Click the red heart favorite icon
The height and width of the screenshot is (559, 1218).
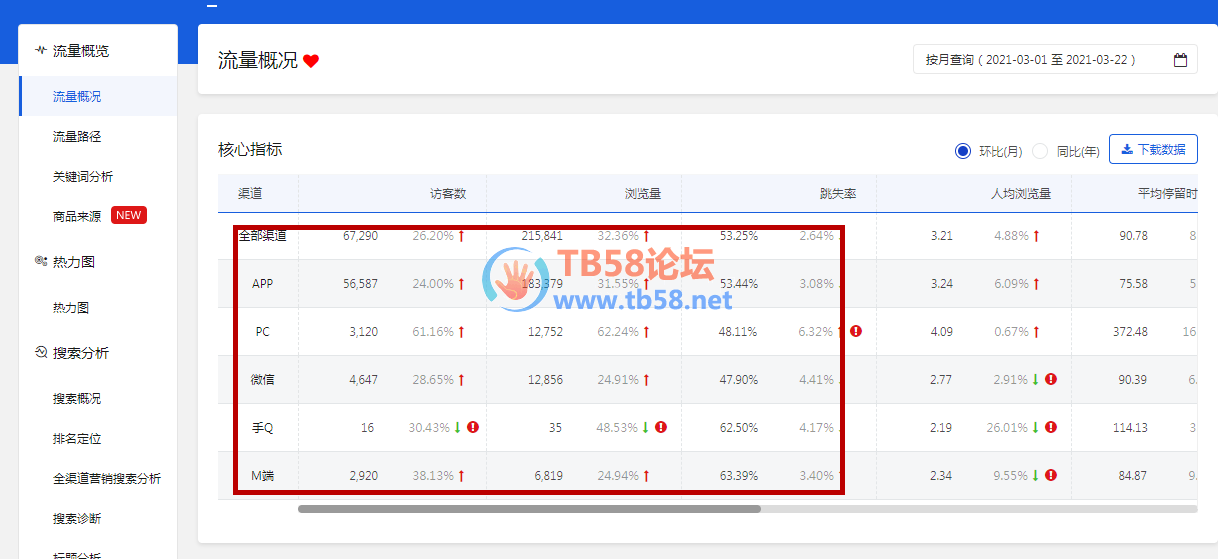pyautogui.click(x=311, y=61)
